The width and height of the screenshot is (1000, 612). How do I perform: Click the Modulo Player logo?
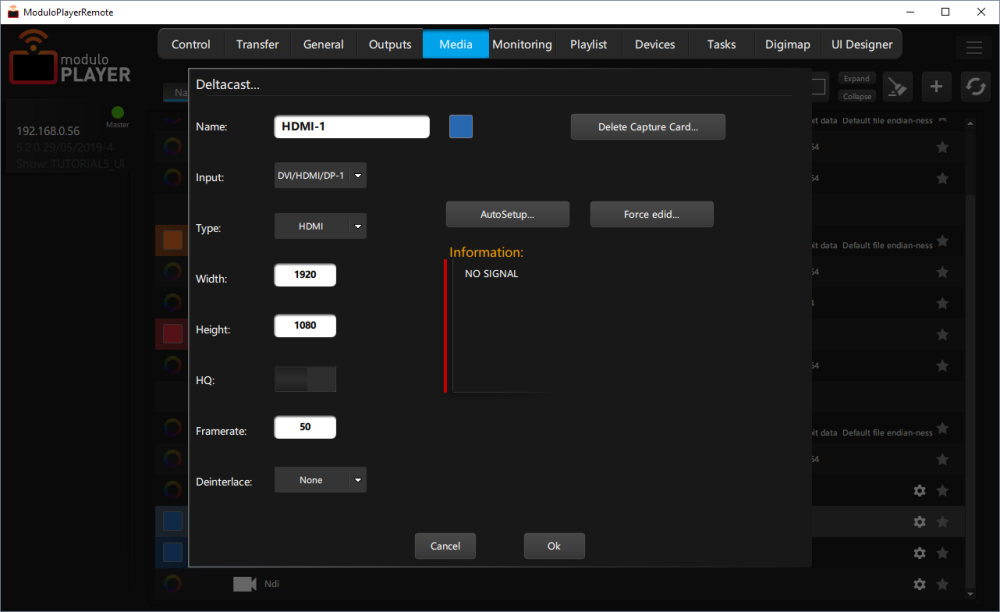[x=70, y=57]
